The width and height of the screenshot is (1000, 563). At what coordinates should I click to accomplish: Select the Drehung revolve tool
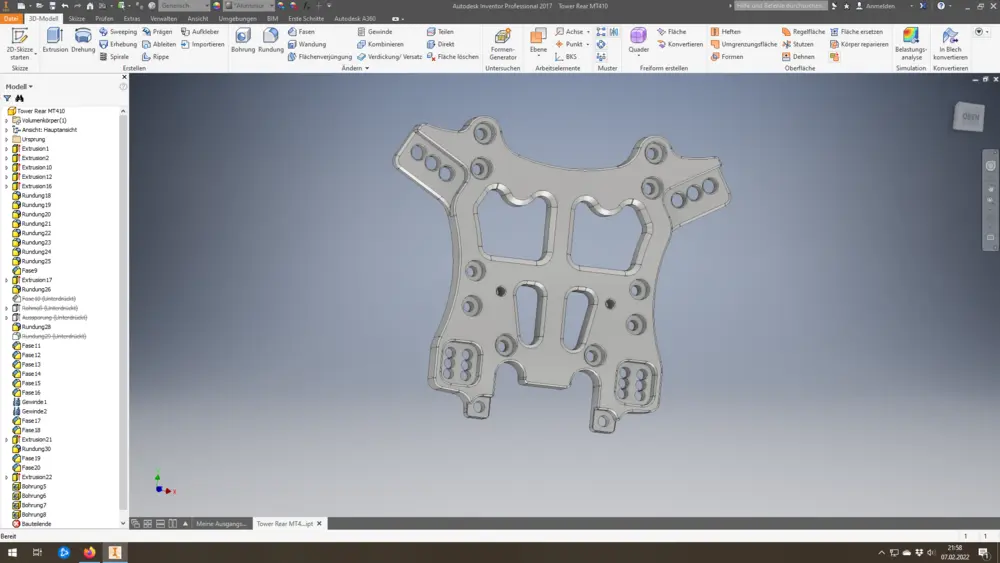coord(83,40)
